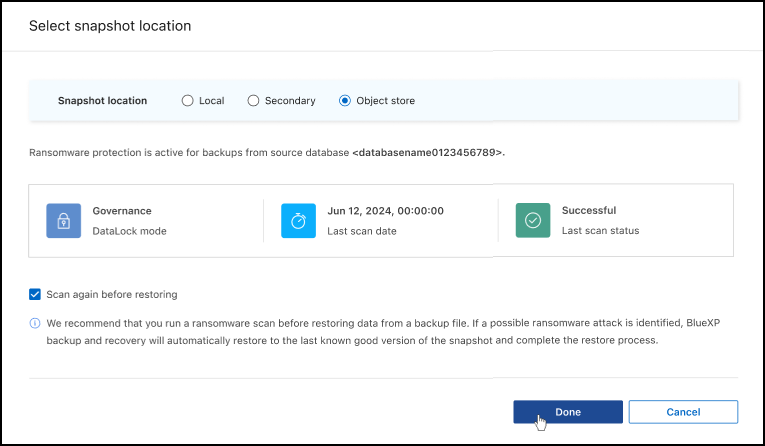Choose the Secondary snapshot location radio

pyautogui.click(x=253, y=101)
